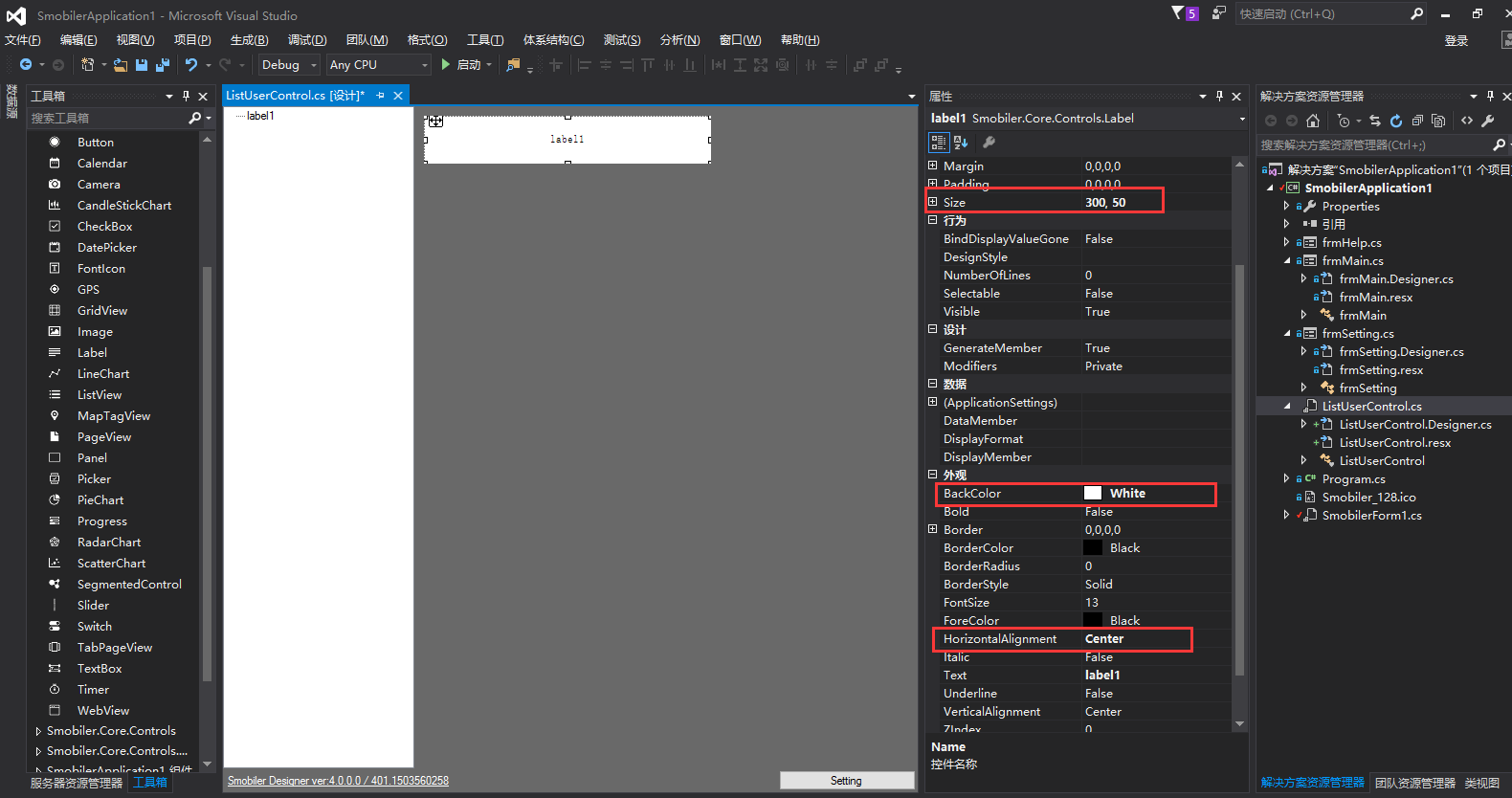Click the Show All Files icon

(1438, 121)
